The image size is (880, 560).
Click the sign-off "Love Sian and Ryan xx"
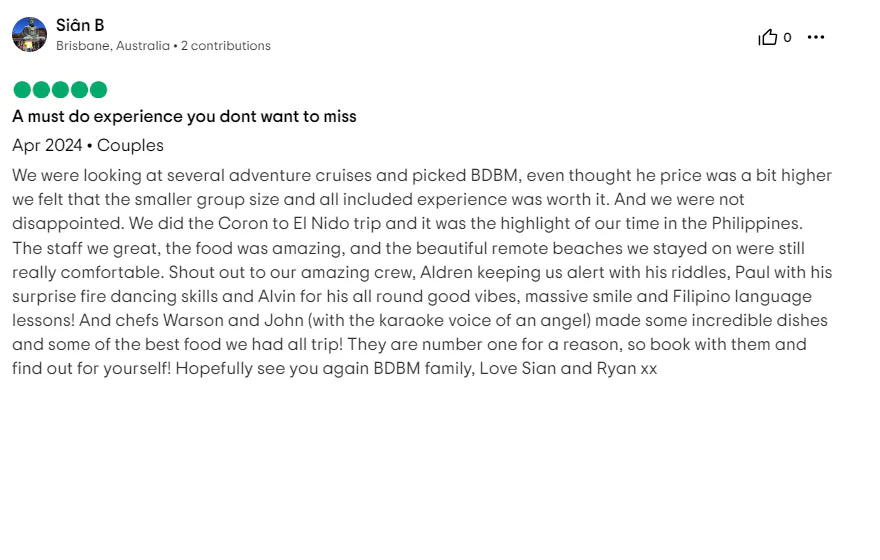(568, 369)
